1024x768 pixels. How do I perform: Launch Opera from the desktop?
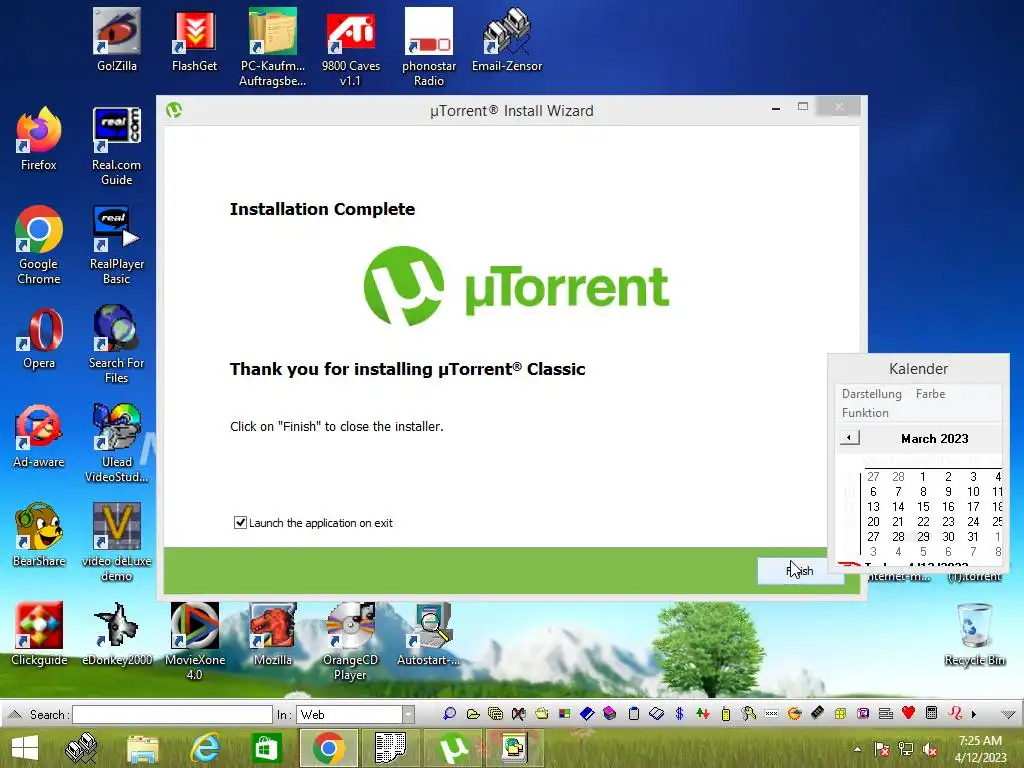point(39,338)
